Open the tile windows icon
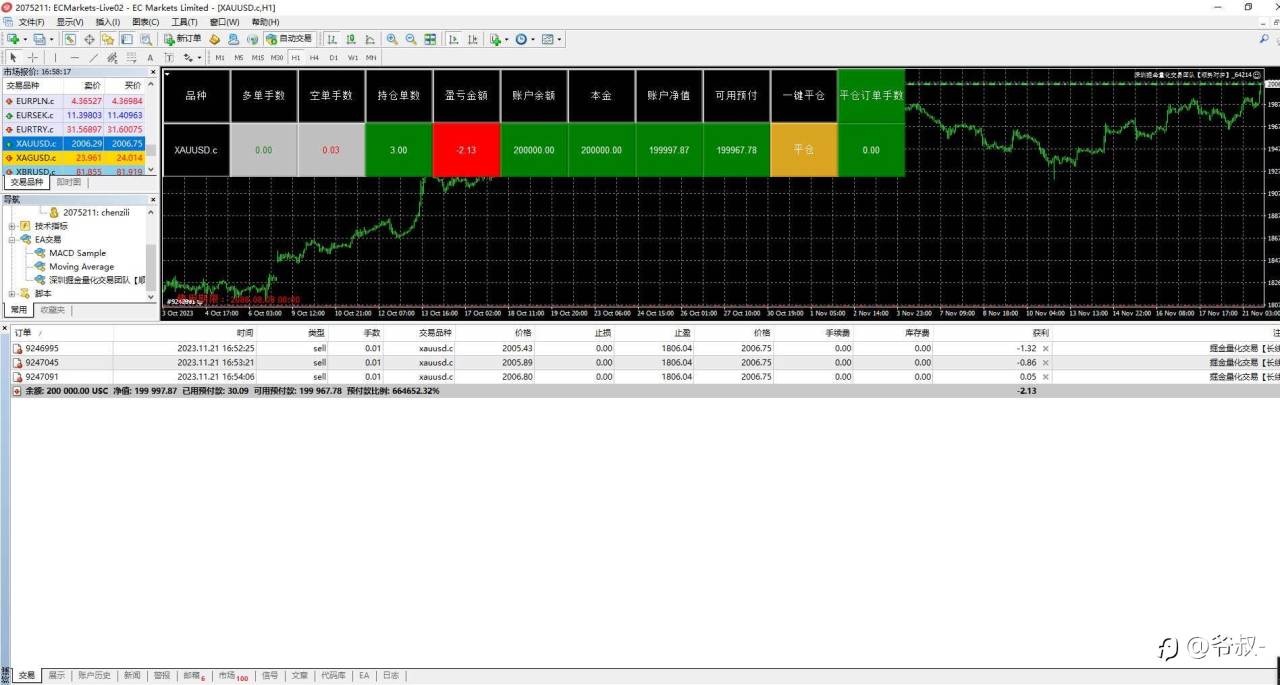 pos(430,39)
